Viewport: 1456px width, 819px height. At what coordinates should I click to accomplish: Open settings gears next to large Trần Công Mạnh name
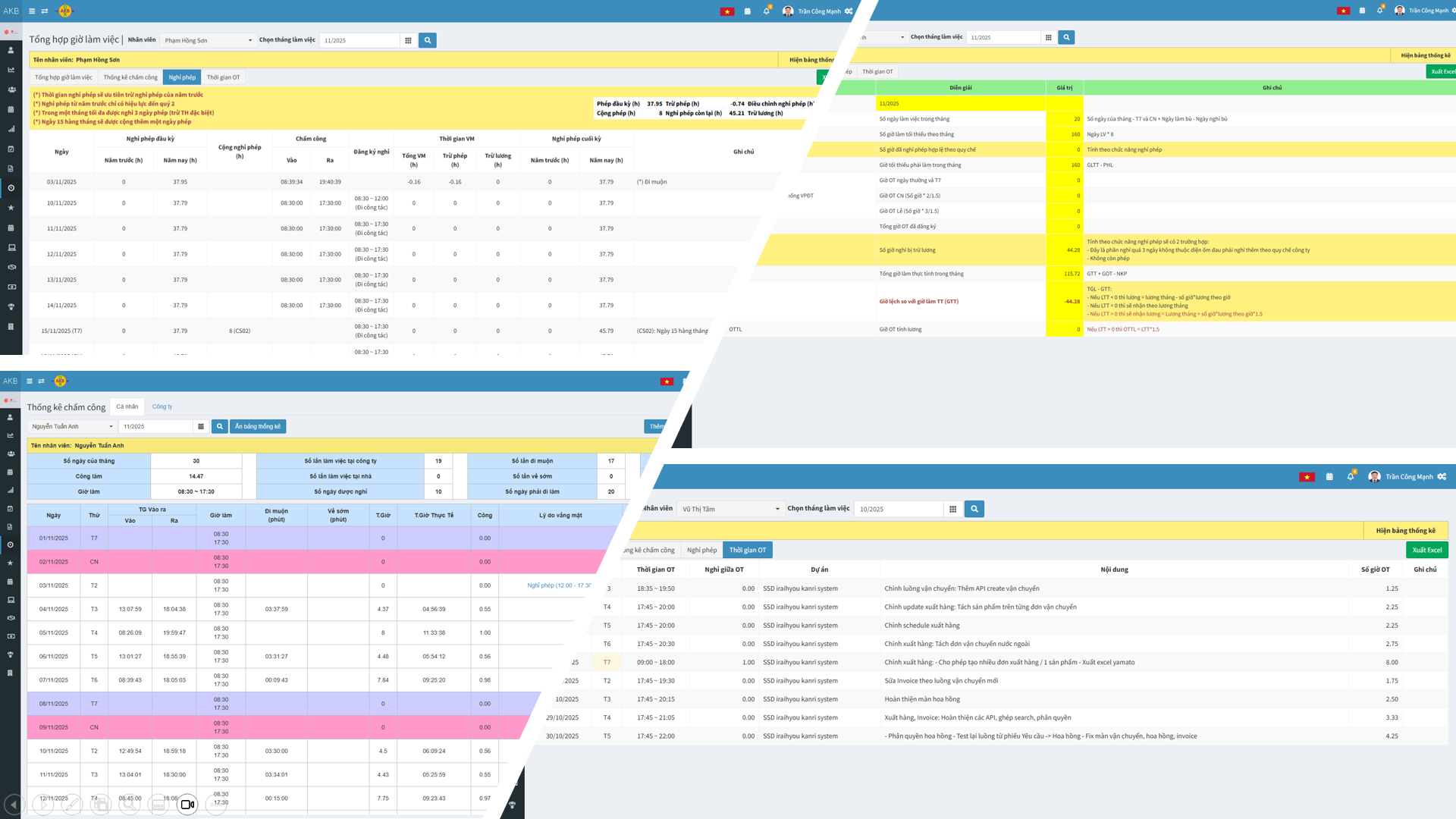pos(1442,477)
